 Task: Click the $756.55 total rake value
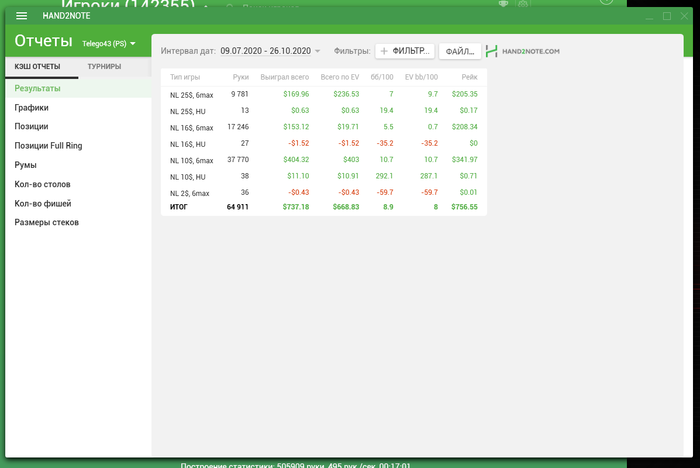tap(464, 207)
